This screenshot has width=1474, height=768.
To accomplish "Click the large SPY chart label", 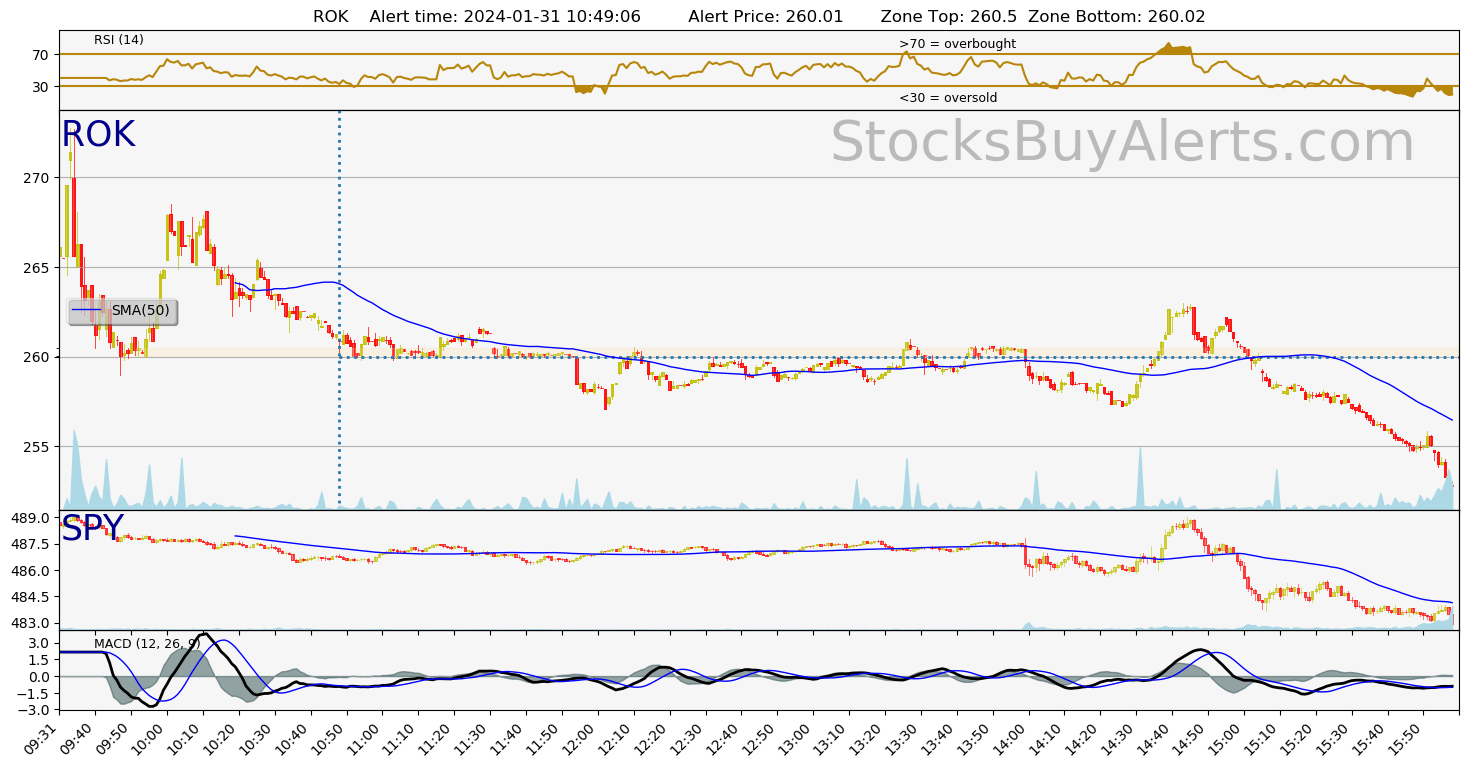I will click(92, 528).
